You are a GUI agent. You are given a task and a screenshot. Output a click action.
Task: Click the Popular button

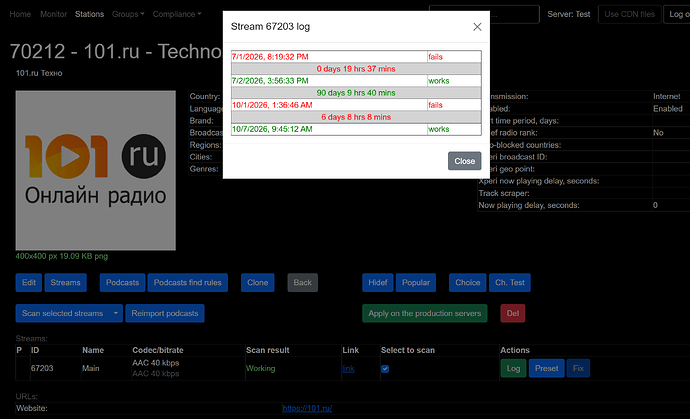(x=416, y=283)
